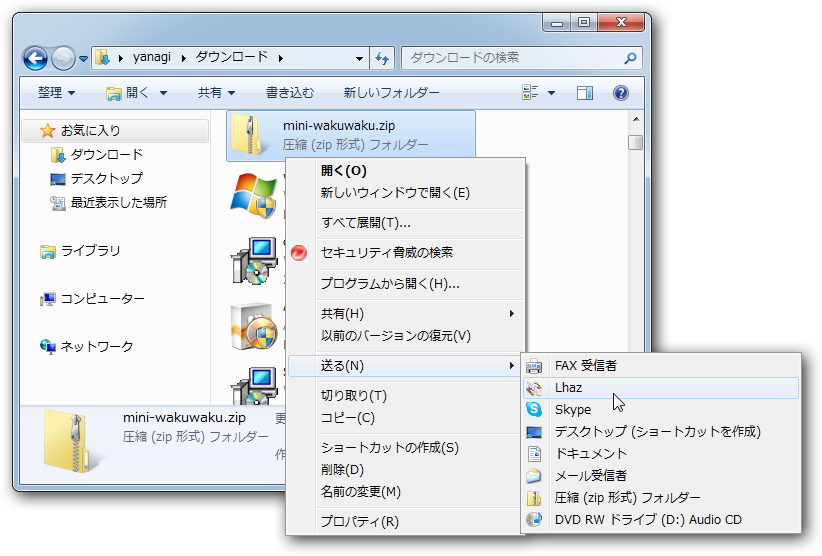Expand the arrow after ダウンロード breadcrumb
This screenshot has height=556, width=822.
pyautogui.click(x=281, y=58)
